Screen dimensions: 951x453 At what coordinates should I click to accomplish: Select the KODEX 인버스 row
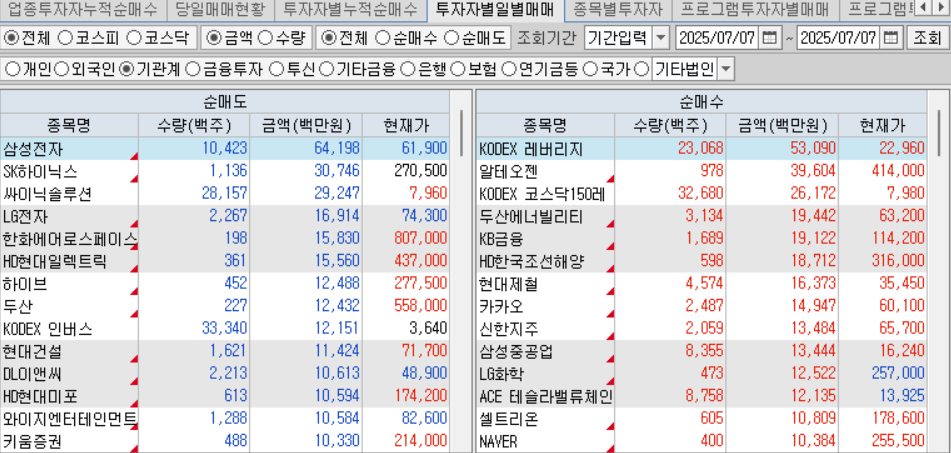(x=224, y=329)
